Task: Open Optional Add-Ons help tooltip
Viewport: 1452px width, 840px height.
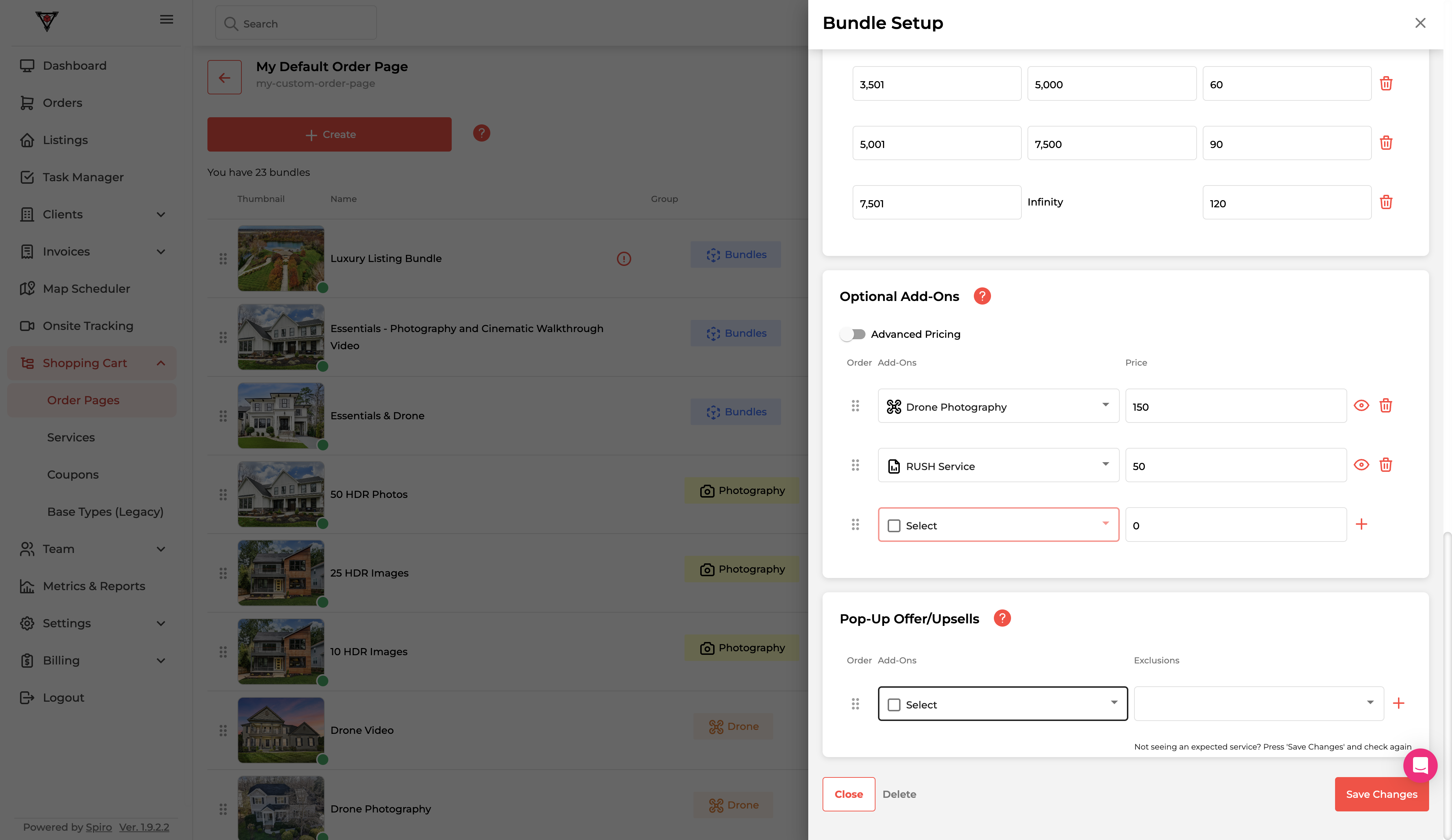Action: point(982,296)
